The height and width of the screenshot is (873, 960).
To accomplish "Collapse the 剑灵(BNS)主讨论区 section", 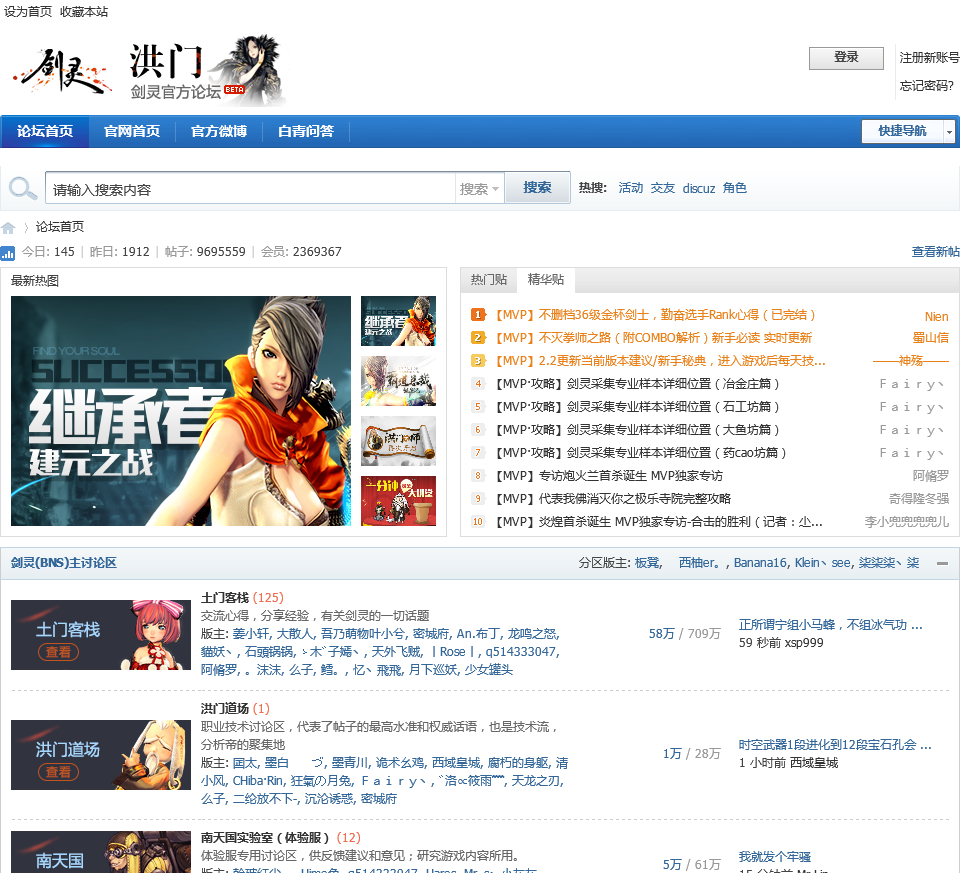I will [942, 563].
